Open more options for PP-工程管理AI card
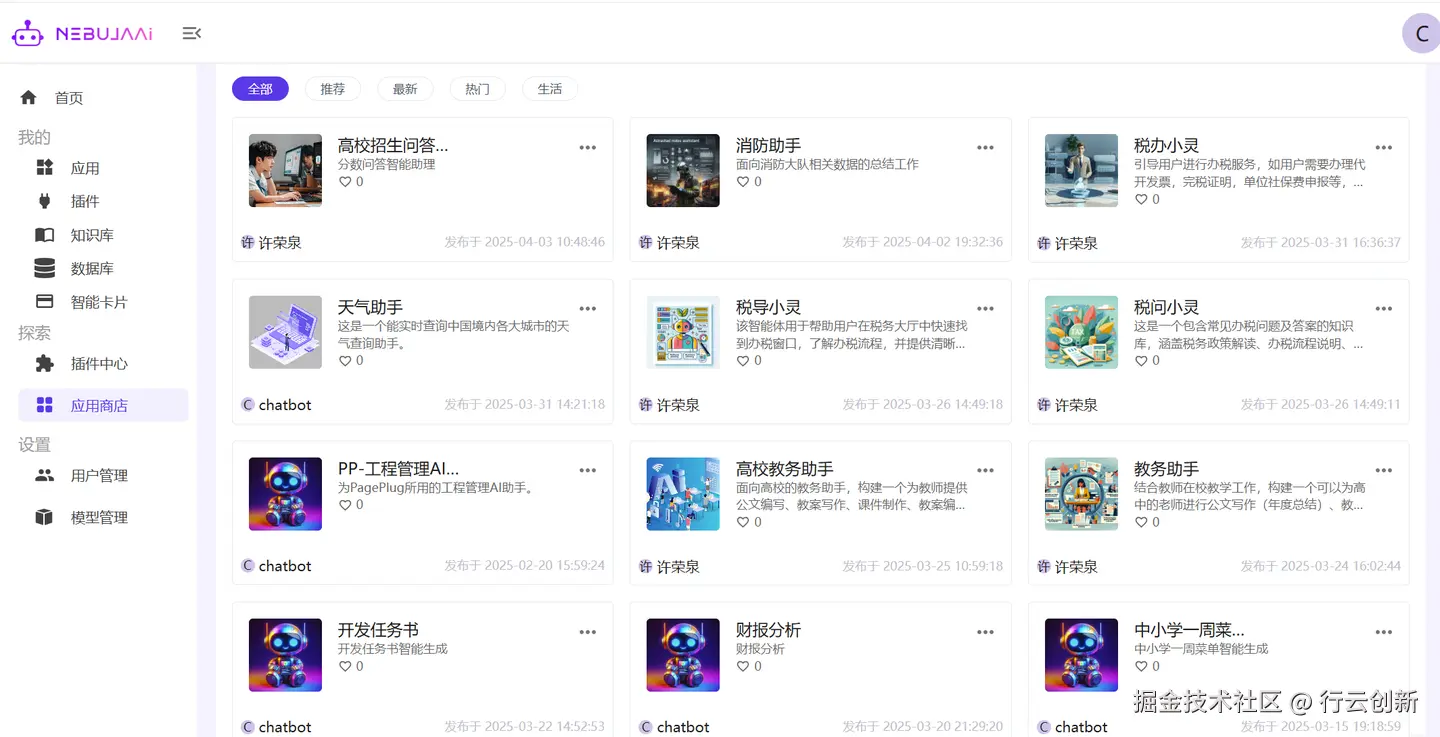 [588, 470]
